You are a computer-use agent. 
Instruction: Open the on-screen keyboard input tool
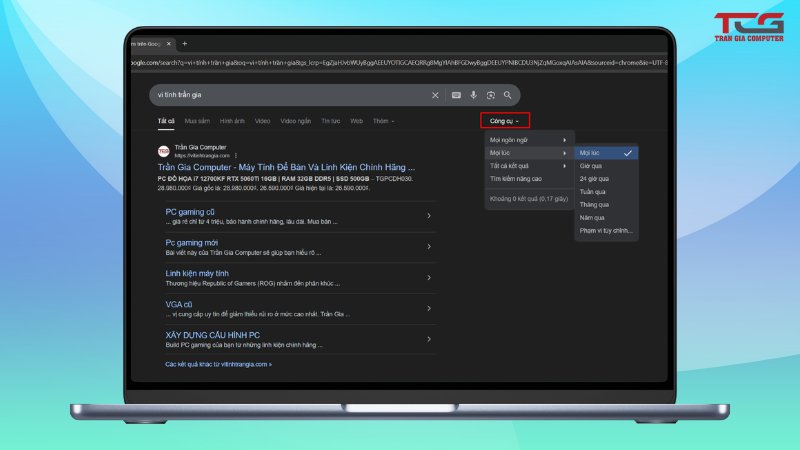click(x=456, y=95)
